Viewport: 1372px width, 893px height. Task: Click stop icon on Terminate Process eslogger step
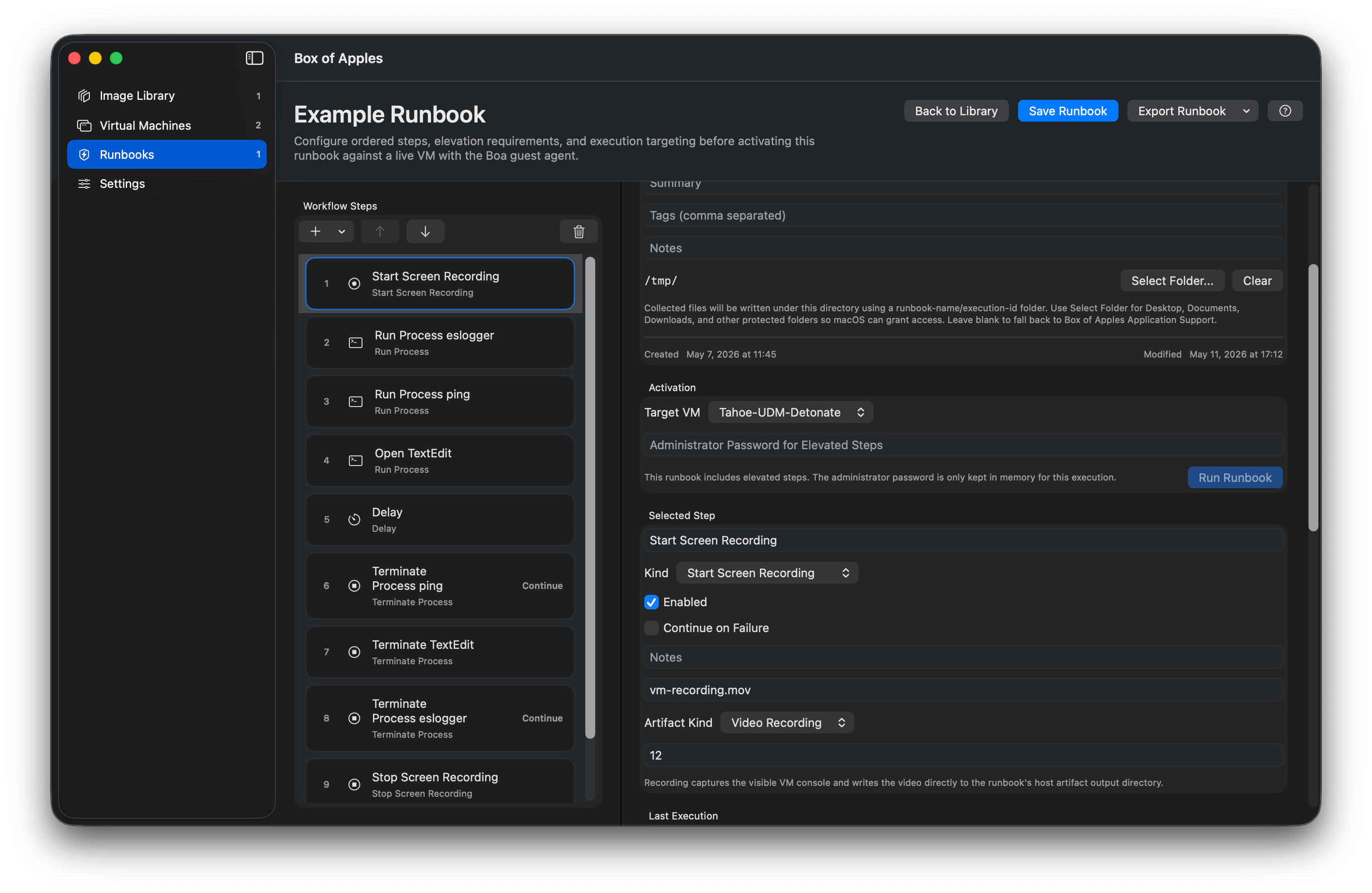point(354,718)
